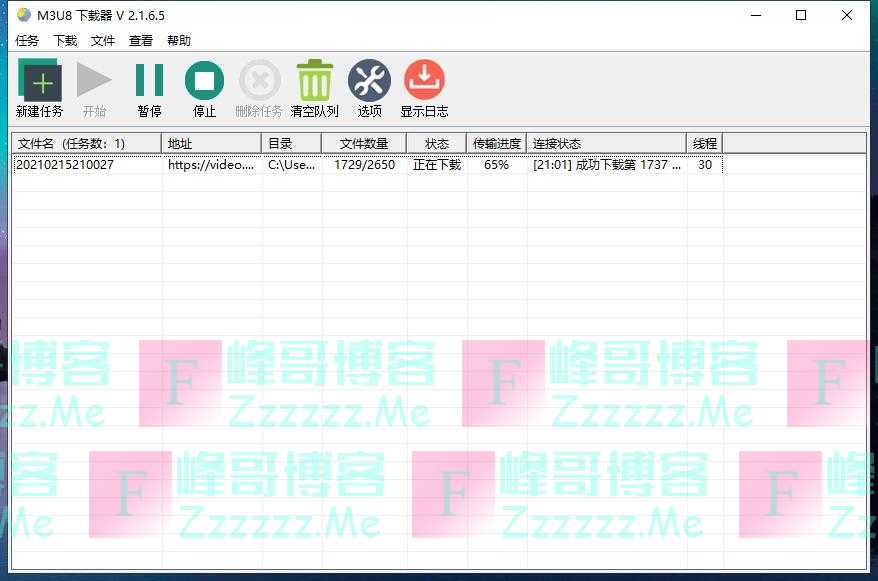
Task: Open Options (选项) wrench icon
Action: tap(369, 81)
